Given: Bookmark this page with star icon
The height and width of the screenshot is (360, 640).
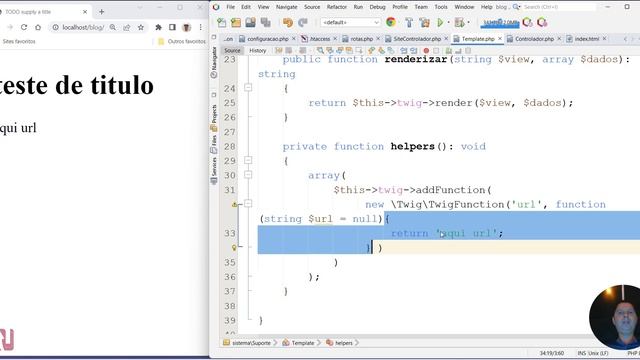Looking at the screenshot, I should pyautogui.click(x=141, y=27).
